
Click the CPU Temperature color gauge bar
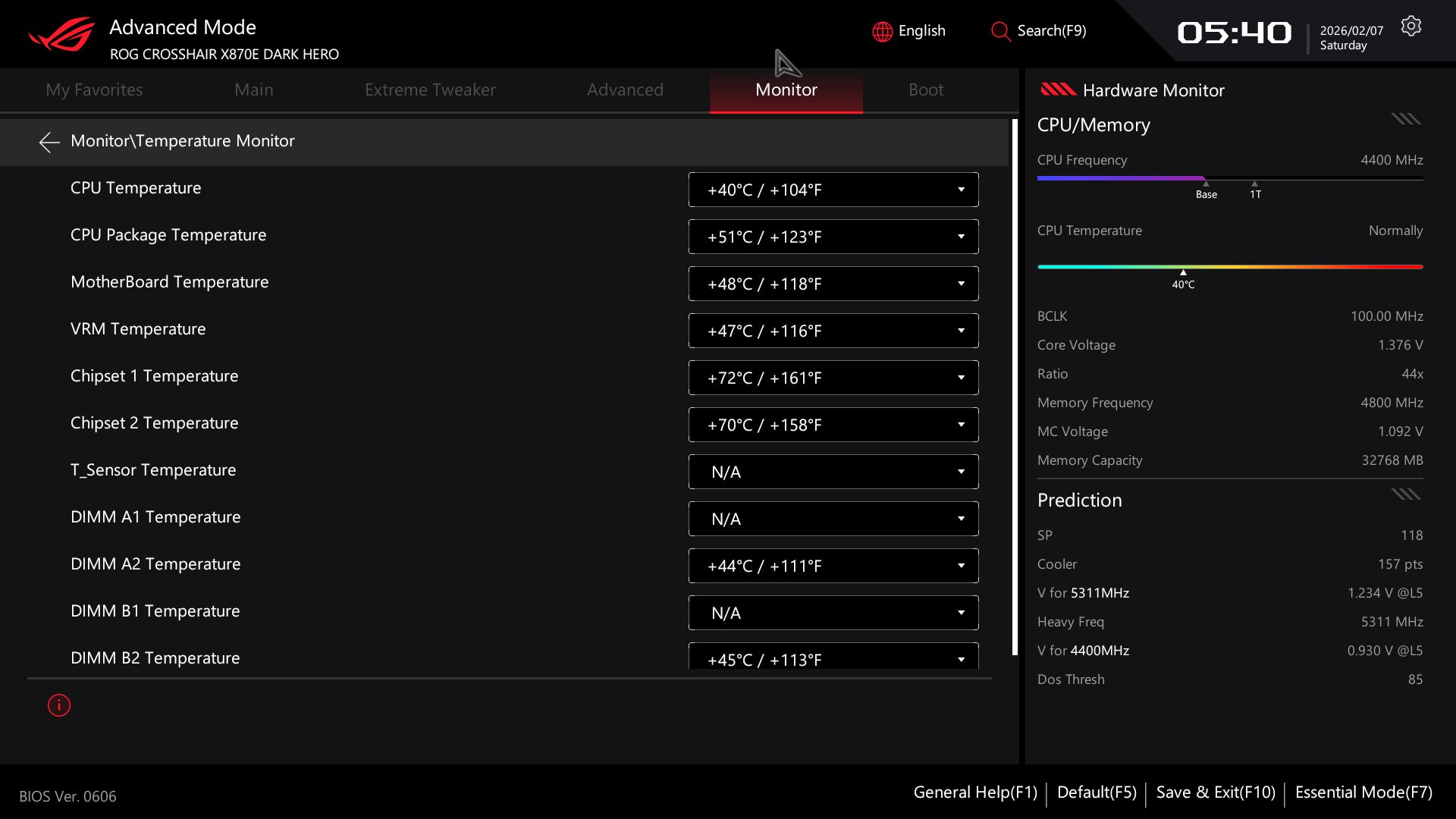coord(1229,267)
